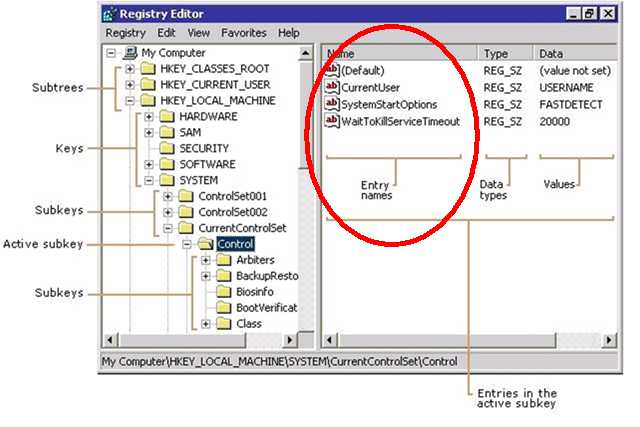This screenshot has width=640, height=427.
Task: Click the open Control folder icon
Action: [x=205, y=244]
